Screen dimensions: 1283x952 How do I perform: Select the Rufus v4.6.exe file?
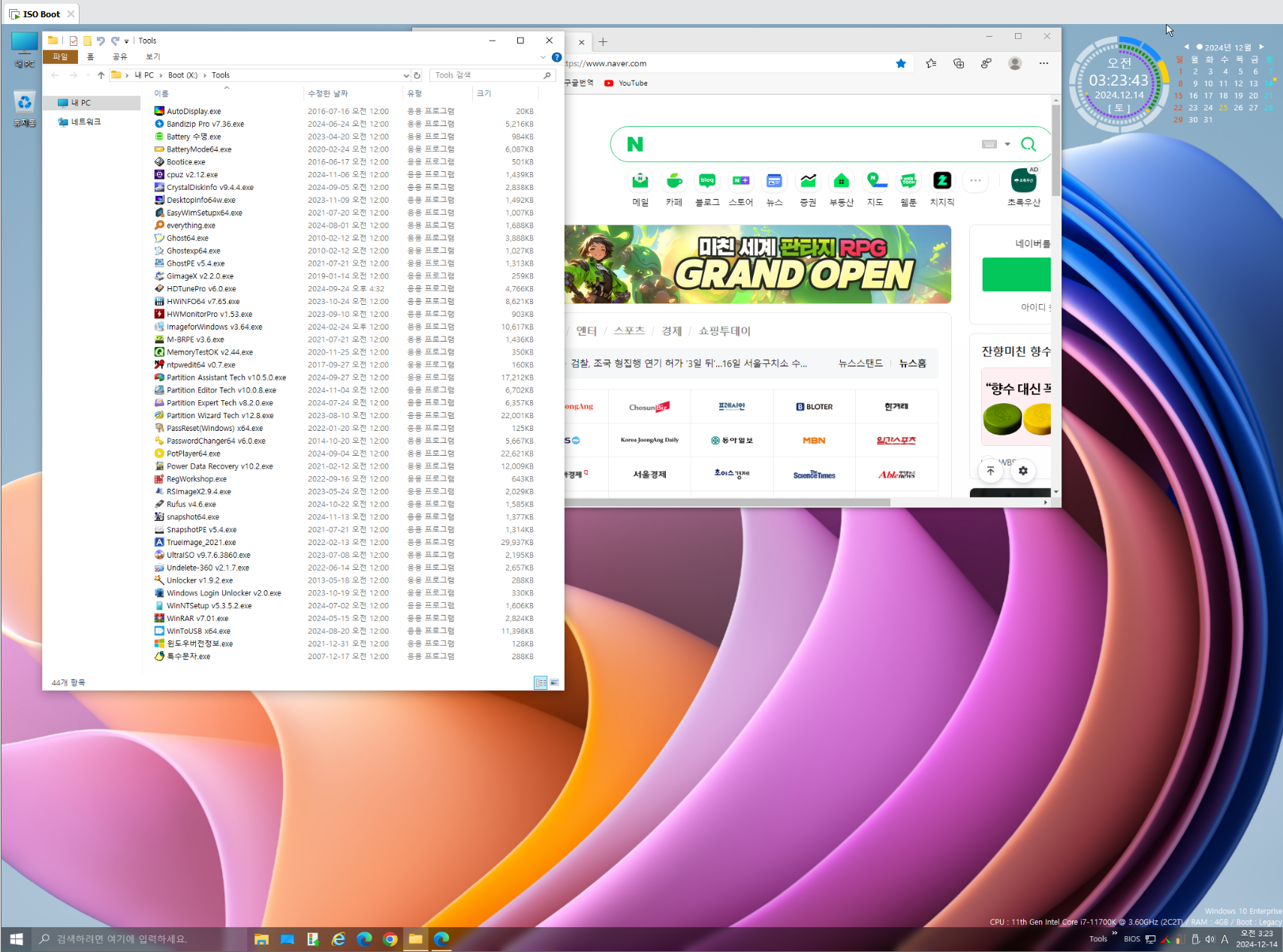tap(191, 505)
